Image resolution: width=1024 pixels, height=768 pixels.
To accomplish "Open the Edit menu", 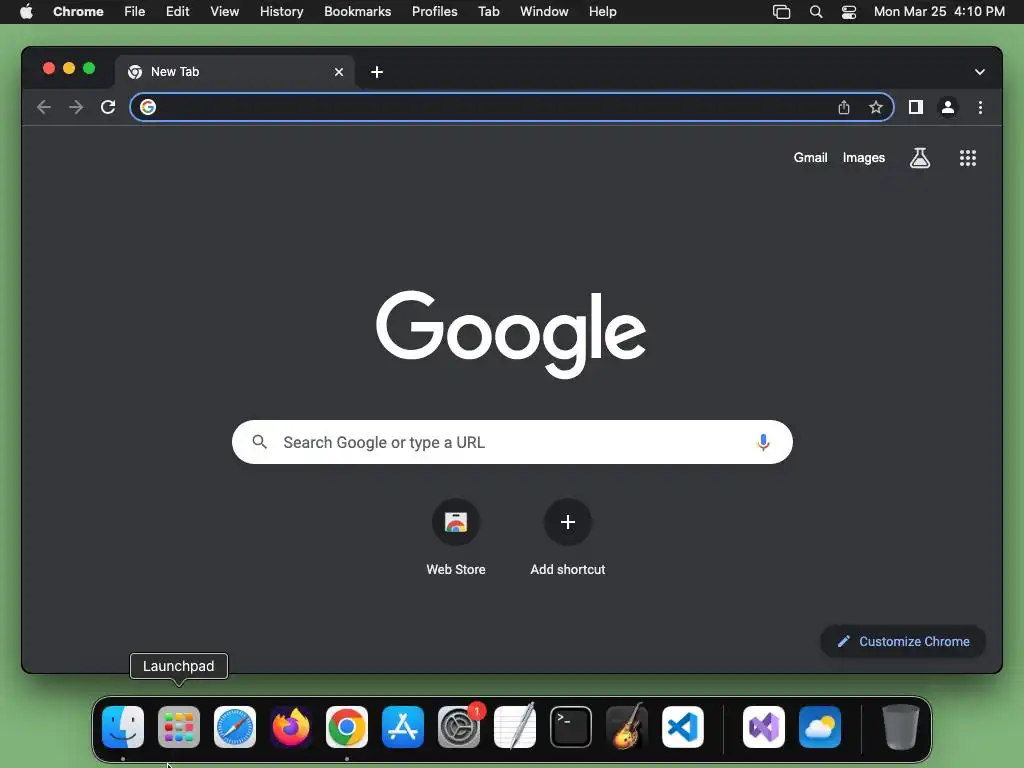I will 177,12.
